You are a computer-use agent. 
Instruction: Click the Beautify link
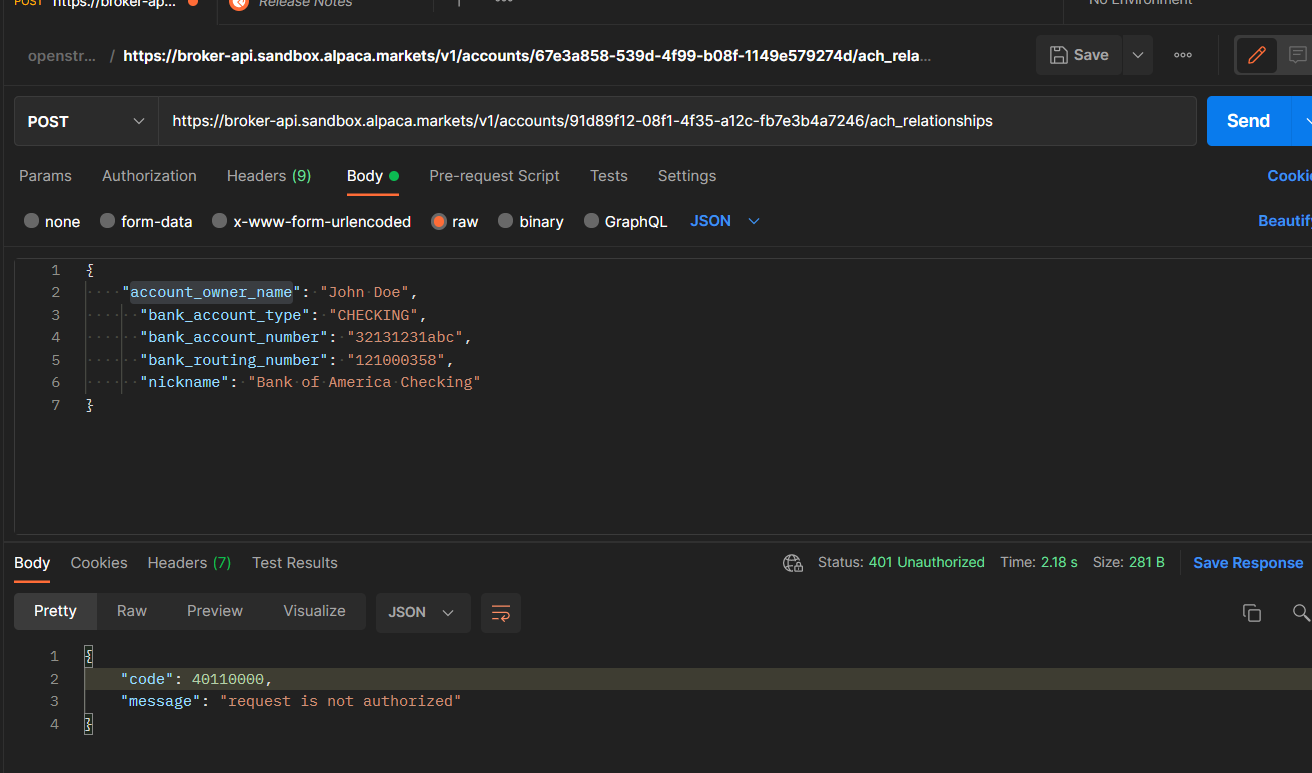[1285, 221]
